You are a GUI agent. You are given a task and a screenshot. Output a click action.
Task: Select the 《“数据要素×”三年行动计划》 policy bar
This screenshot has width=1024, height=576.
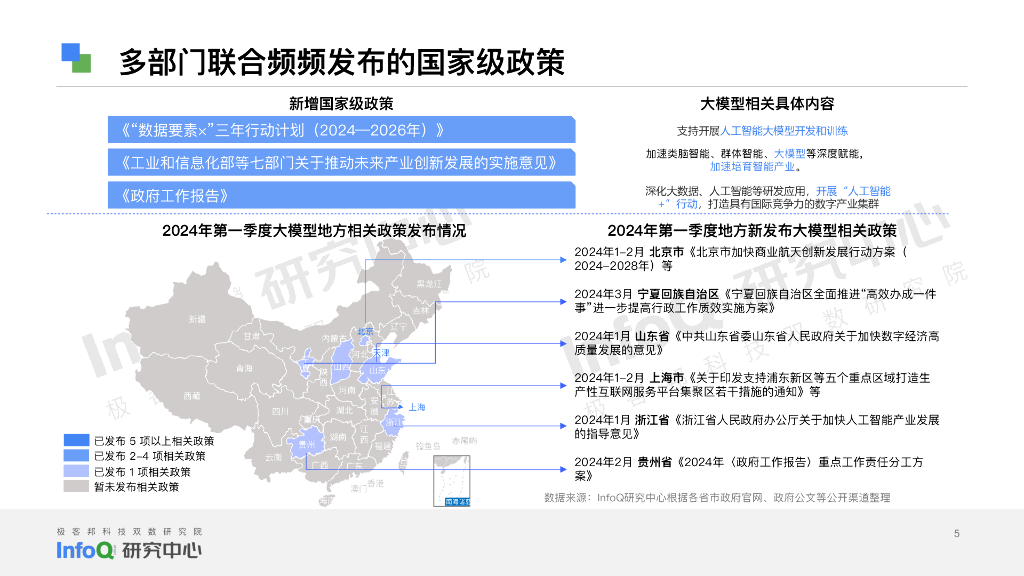pos(342,130)
